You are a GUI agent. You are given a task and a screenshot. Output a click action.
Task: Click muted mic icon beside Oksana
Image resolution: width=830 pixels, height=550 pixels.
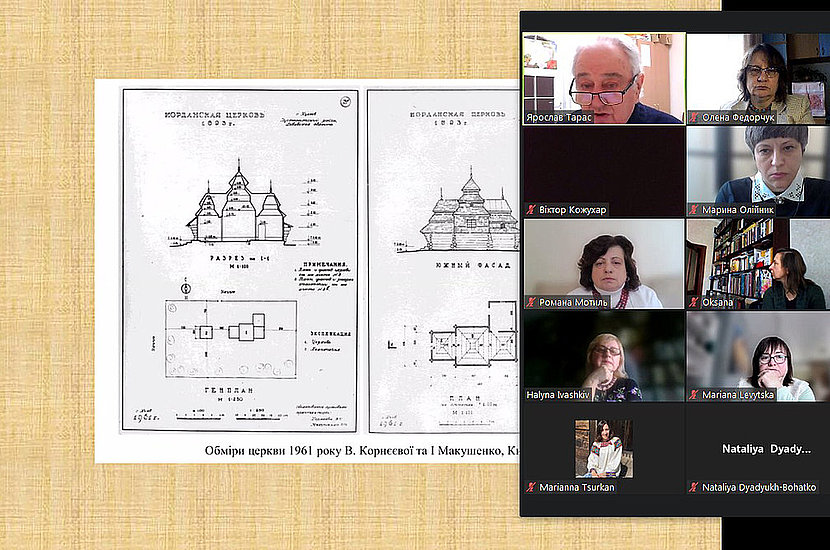[x=693, y=302]
